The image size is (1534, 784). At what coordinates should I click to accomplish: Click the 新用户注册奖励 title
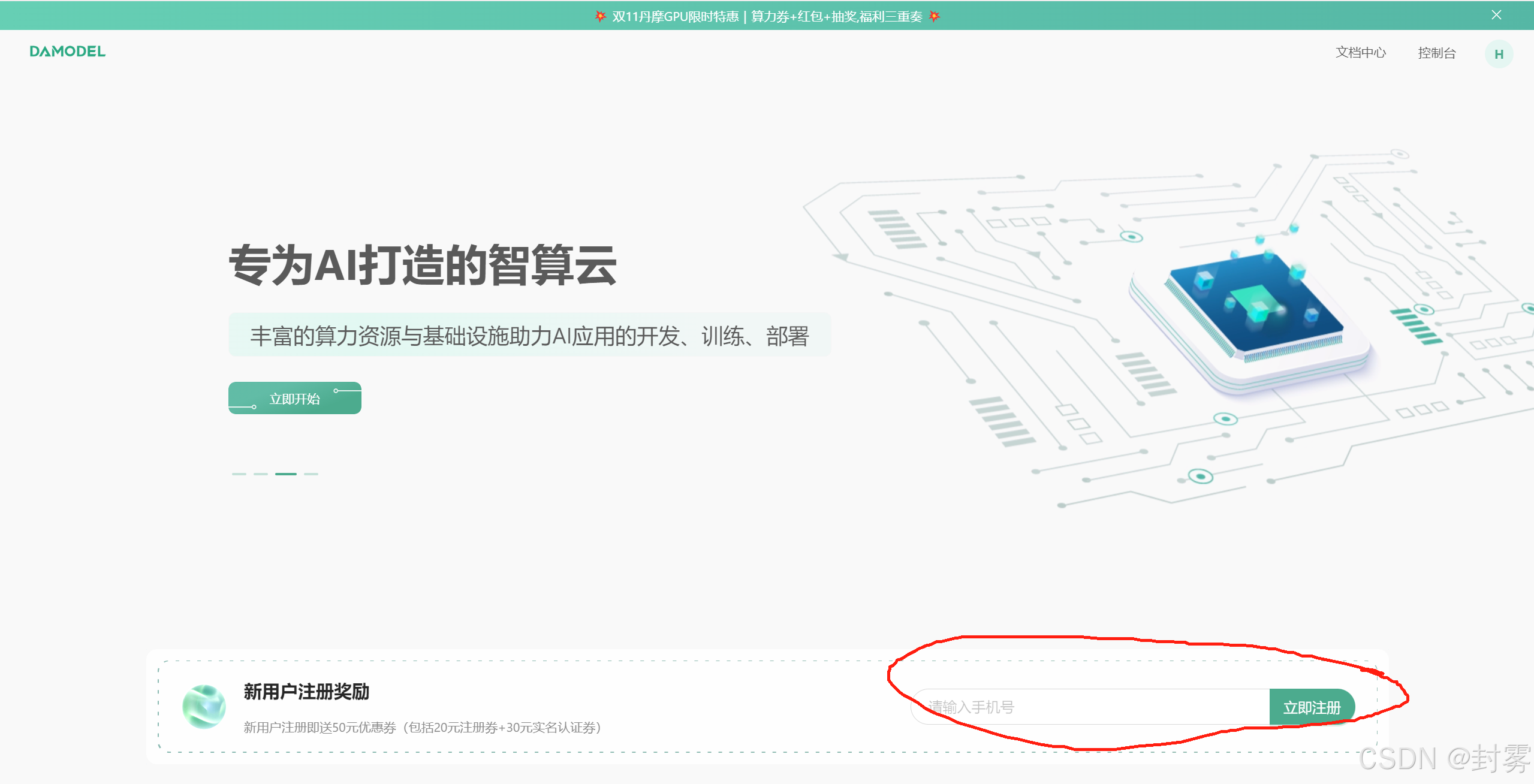[306, 692]
